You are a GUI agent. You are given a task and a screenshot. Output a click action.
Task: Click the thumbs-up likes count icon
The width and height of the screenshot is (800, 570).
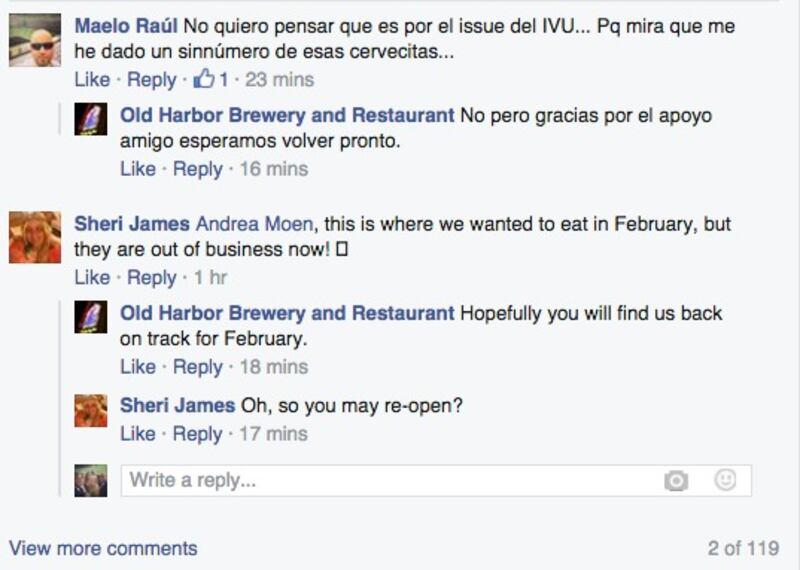205,79
